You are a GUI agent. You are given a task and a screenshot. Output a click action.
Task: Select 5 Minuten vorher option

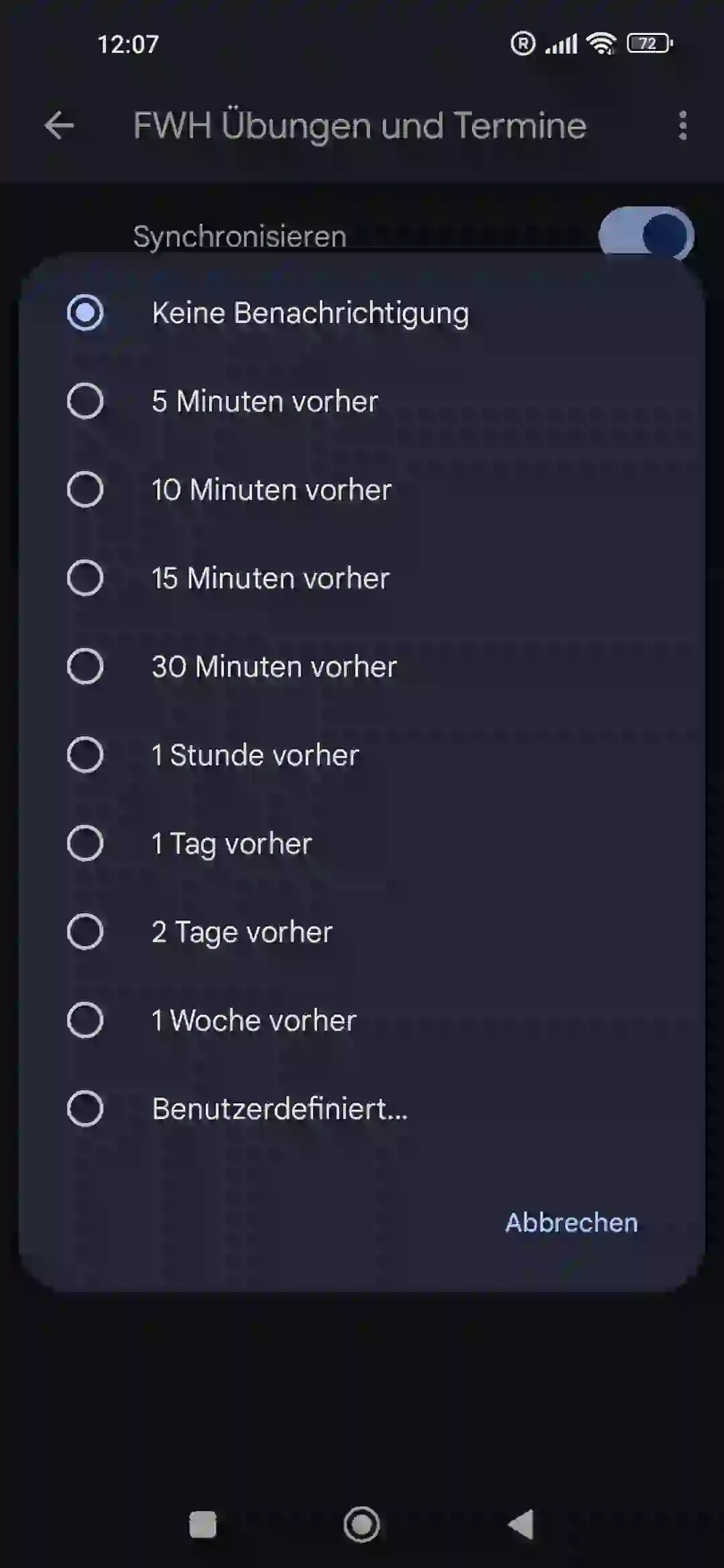pos(362,401)
